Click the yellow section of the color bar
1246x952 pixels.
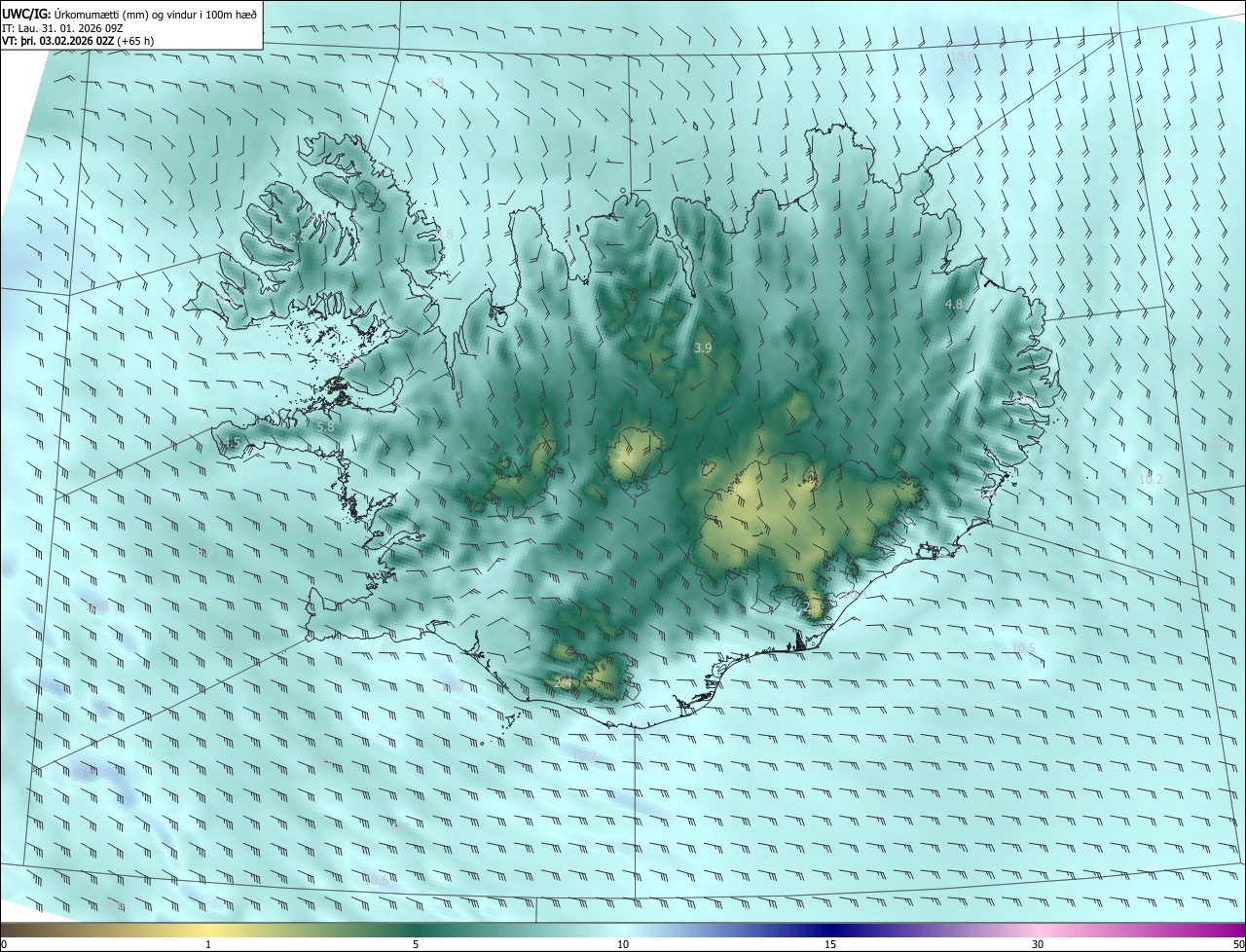click(208, 930)
